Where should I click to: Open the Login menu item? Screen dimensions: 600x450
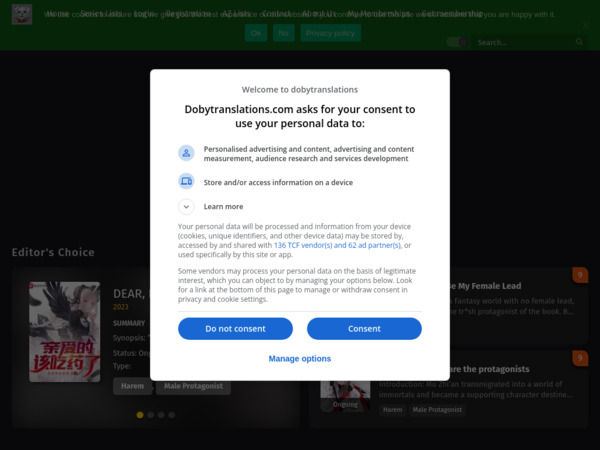pos(144,14)
